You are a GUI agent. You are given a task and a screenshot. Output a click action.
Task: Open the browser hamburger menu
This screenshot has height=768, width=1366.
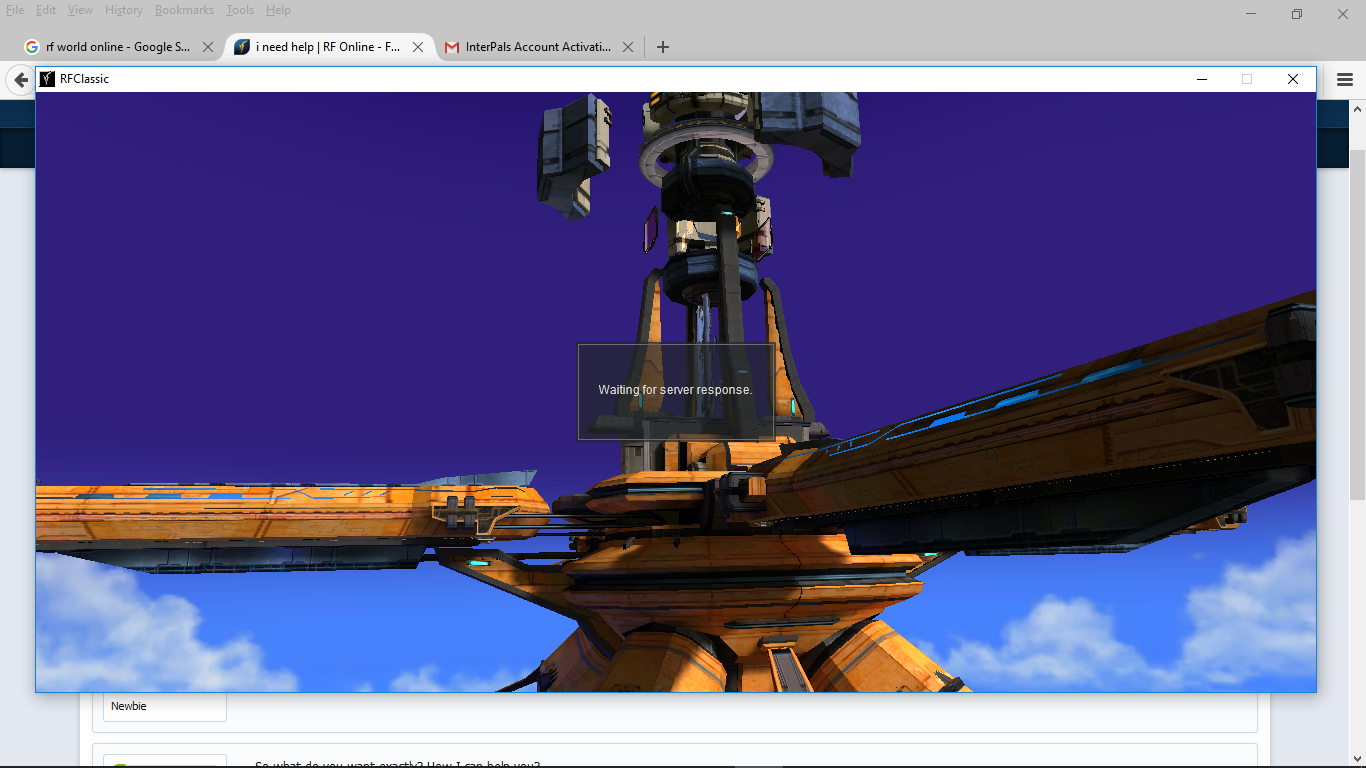pos(1345,80)
